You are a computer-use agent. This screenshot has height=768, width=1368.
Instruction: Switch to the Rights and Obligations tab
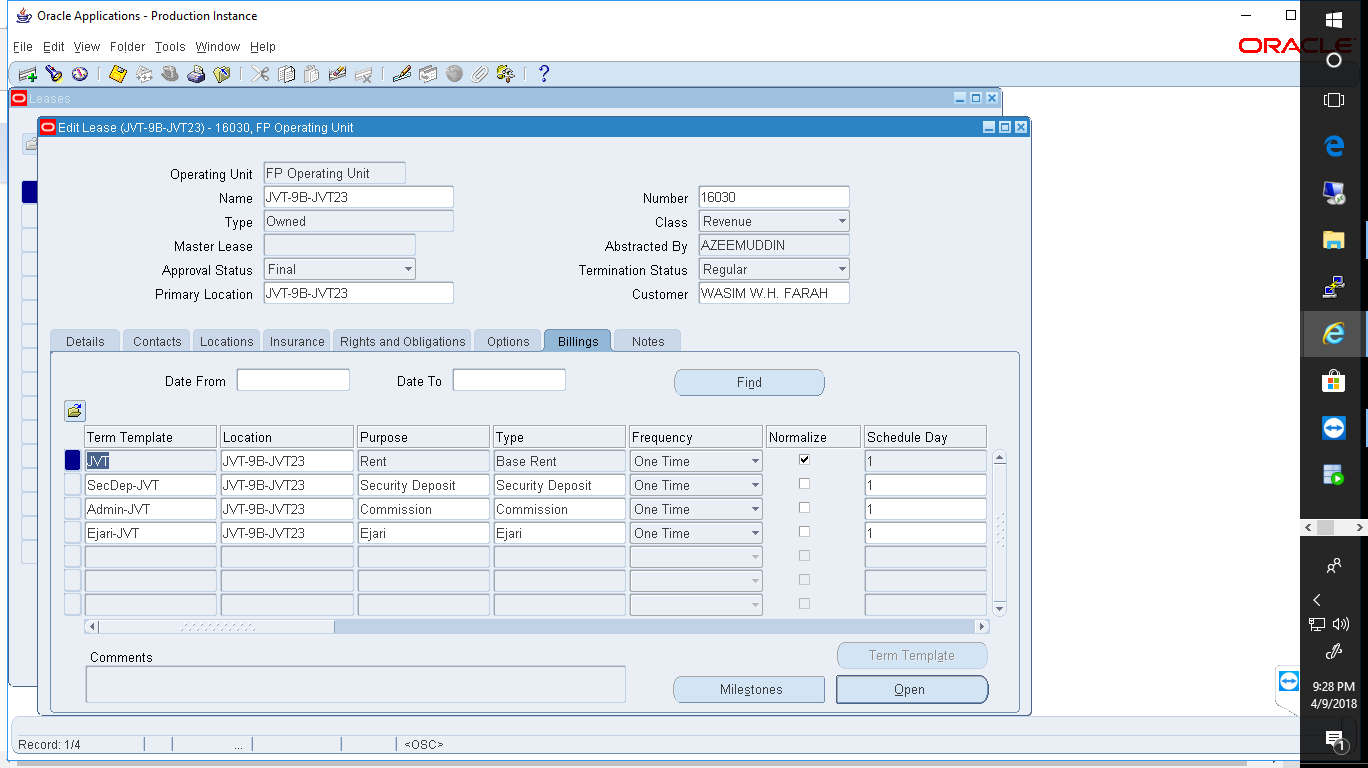pos(402,341)
